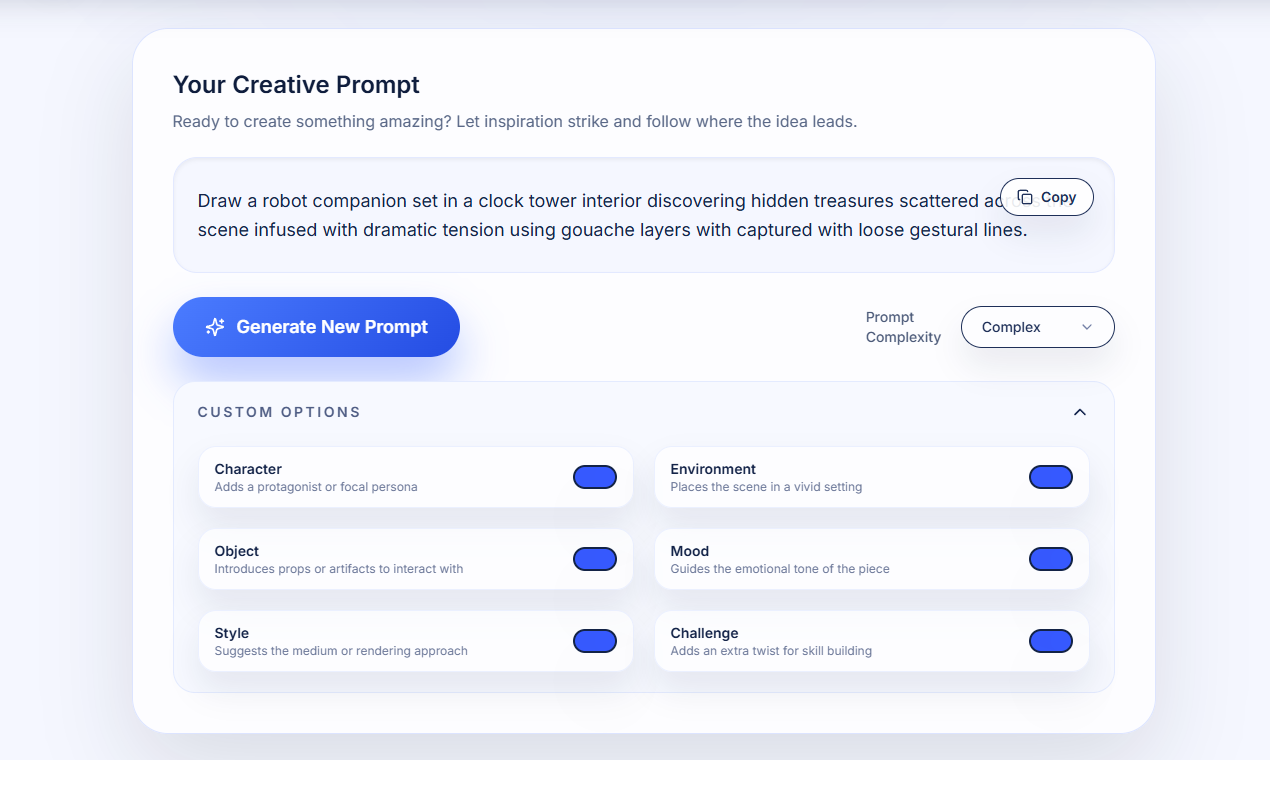
Task: Click the collapse chevron on Custom Options
Action: click(x=1079, y=411)
